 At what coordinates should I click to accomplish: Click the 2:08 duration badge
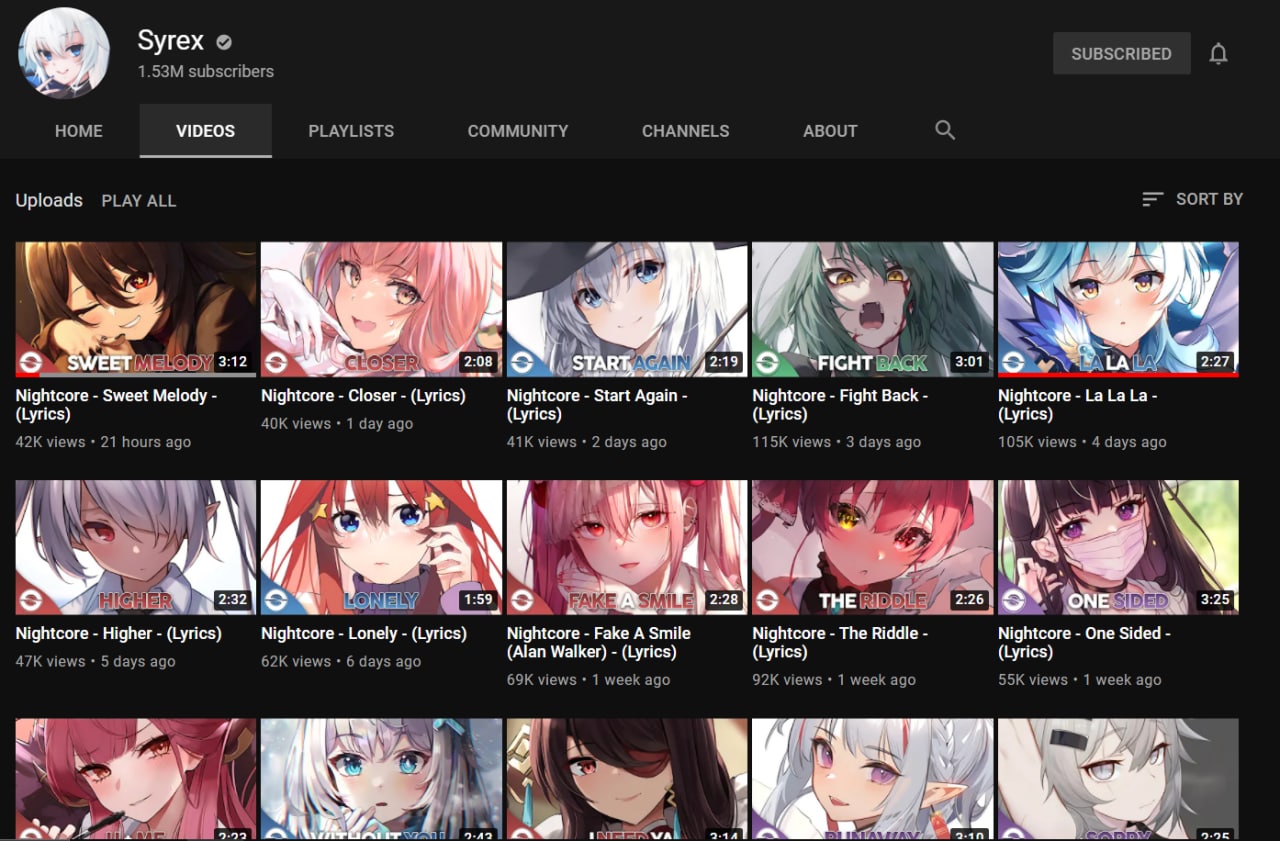[478, 362]
